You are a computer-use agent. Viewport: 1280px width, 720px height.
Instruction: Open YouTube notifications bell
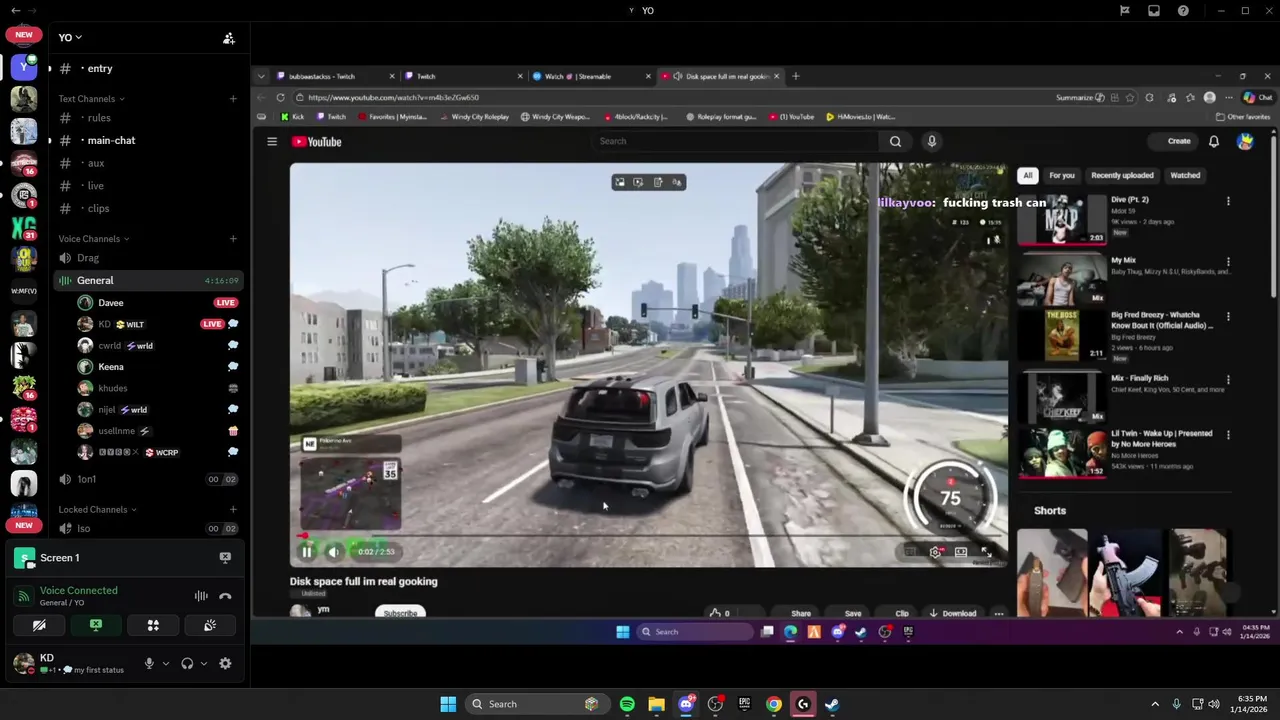pyautogui.click(x=1214, y=142)
